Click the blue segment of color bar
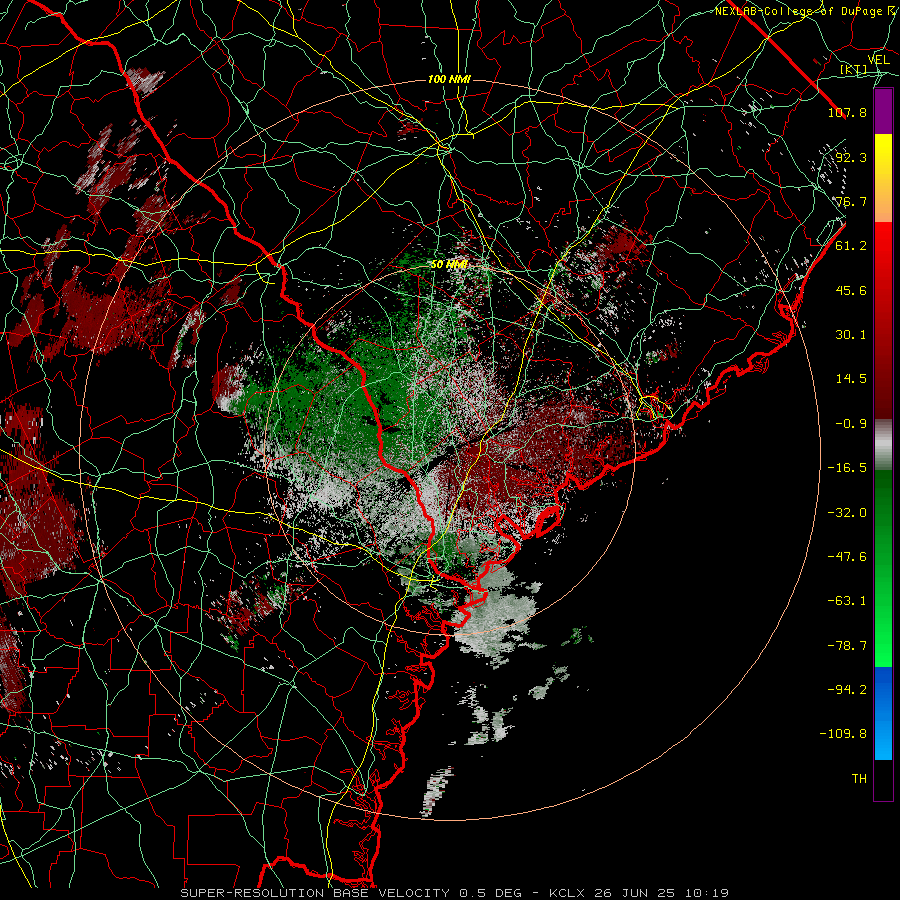Image resolution: width=900 pixels, height=900 pixels. (x=883, y=713)
